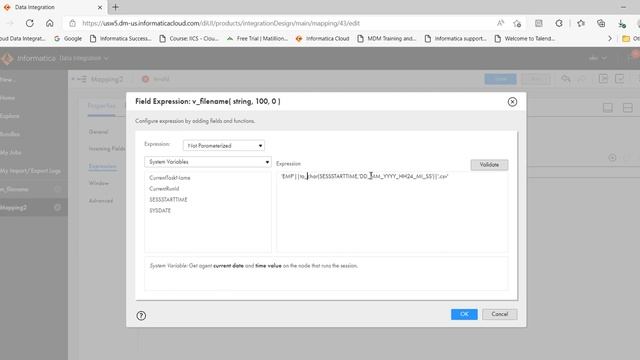This screenshot has height=360, width=640.
Task: Add page to favorites star icon
Action: [517, 23]
